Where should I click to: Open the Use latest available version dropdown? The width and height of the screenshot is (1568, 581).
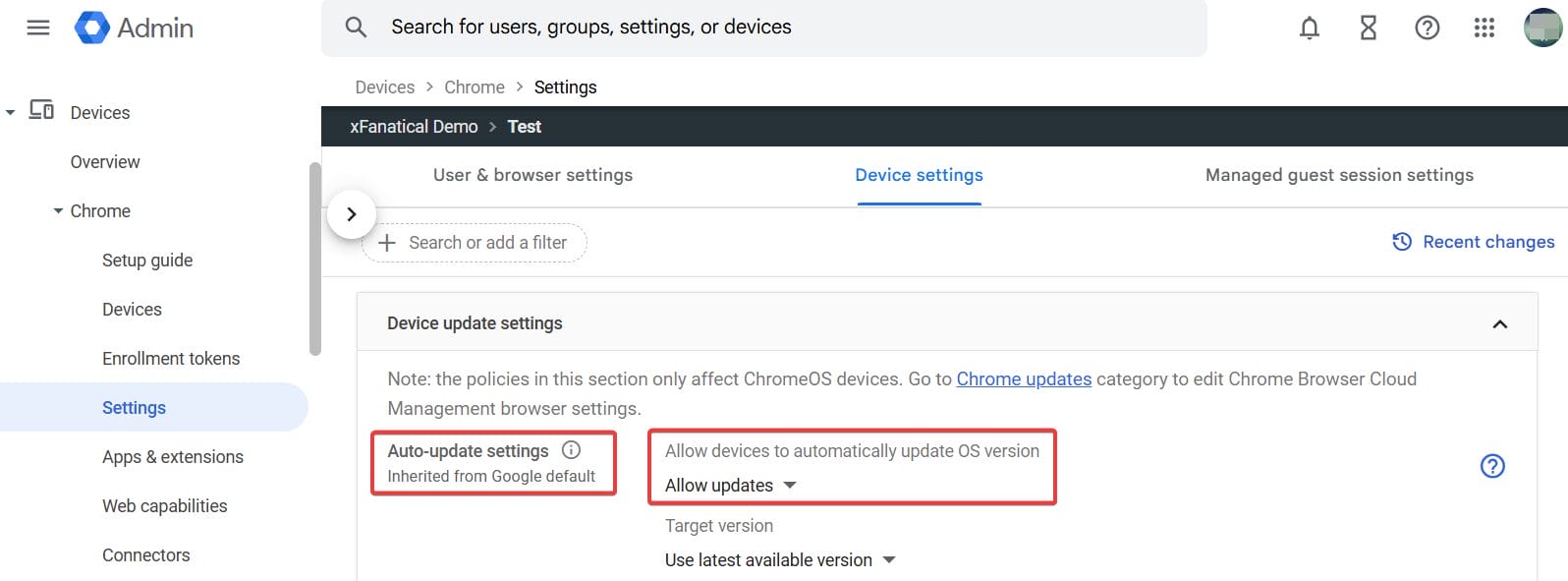778,559
